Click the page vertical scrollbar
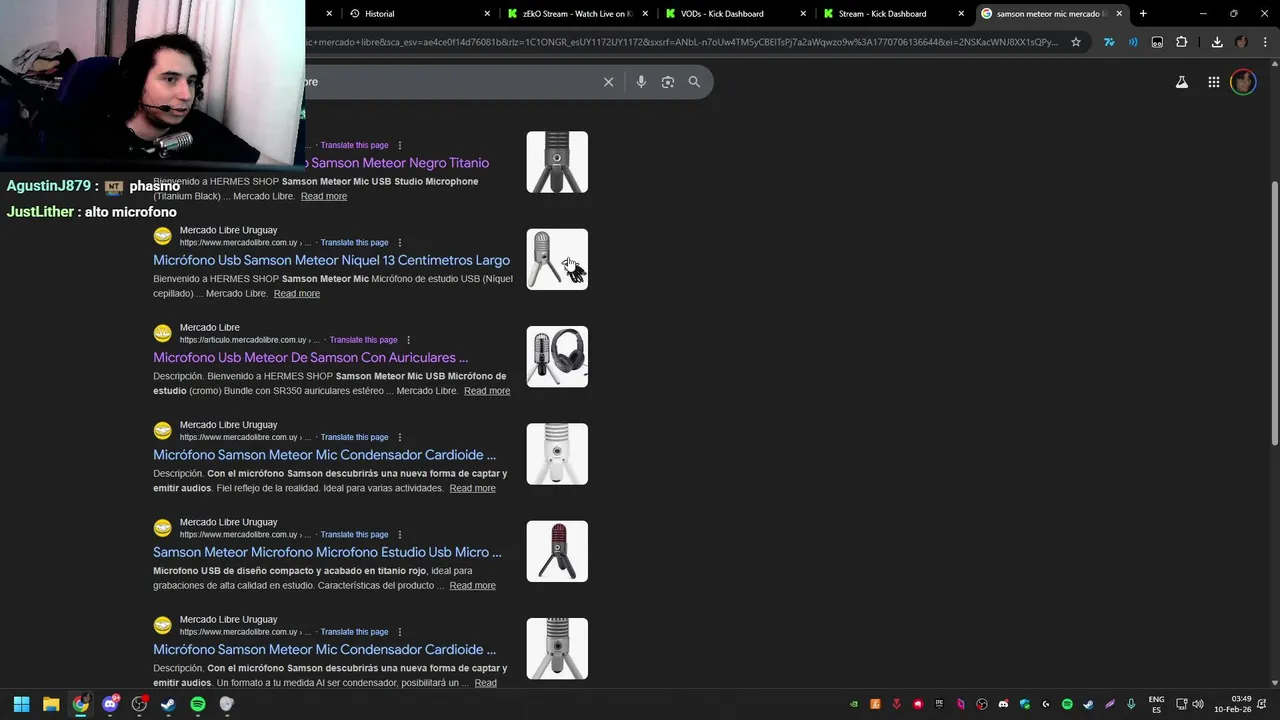Image resolution: width=1280 pixels, height=720 pixels. tap(1275, 313)
